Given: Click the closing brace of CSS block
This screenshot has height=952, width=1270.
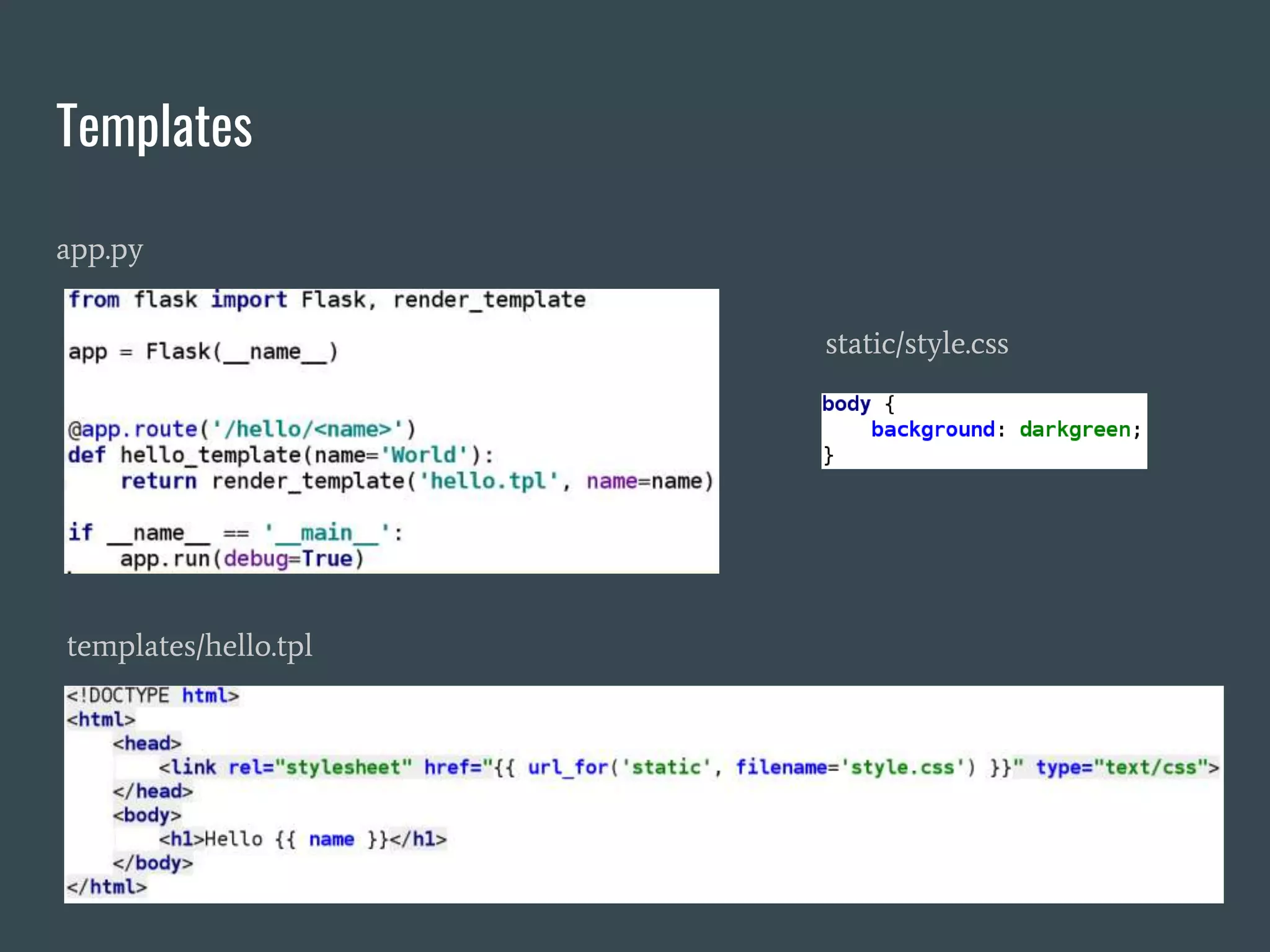Looking at the screenshot, I should pyautogui.click(x=828, y=456).
